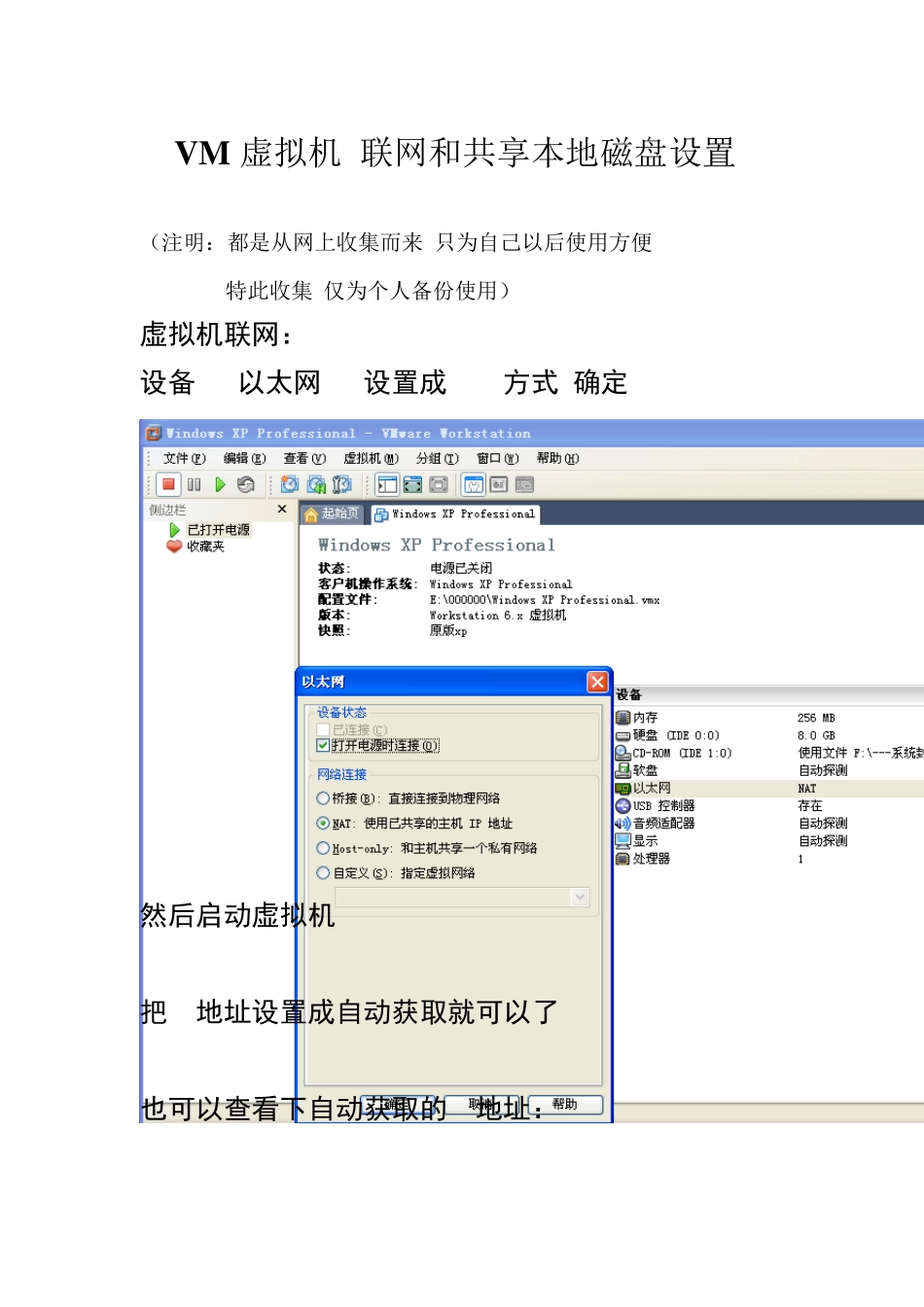This screenshot has height=1307, width=924.
Task: Toggle the 已连接 (Connected) checkbox
Action: click(323, 729)
